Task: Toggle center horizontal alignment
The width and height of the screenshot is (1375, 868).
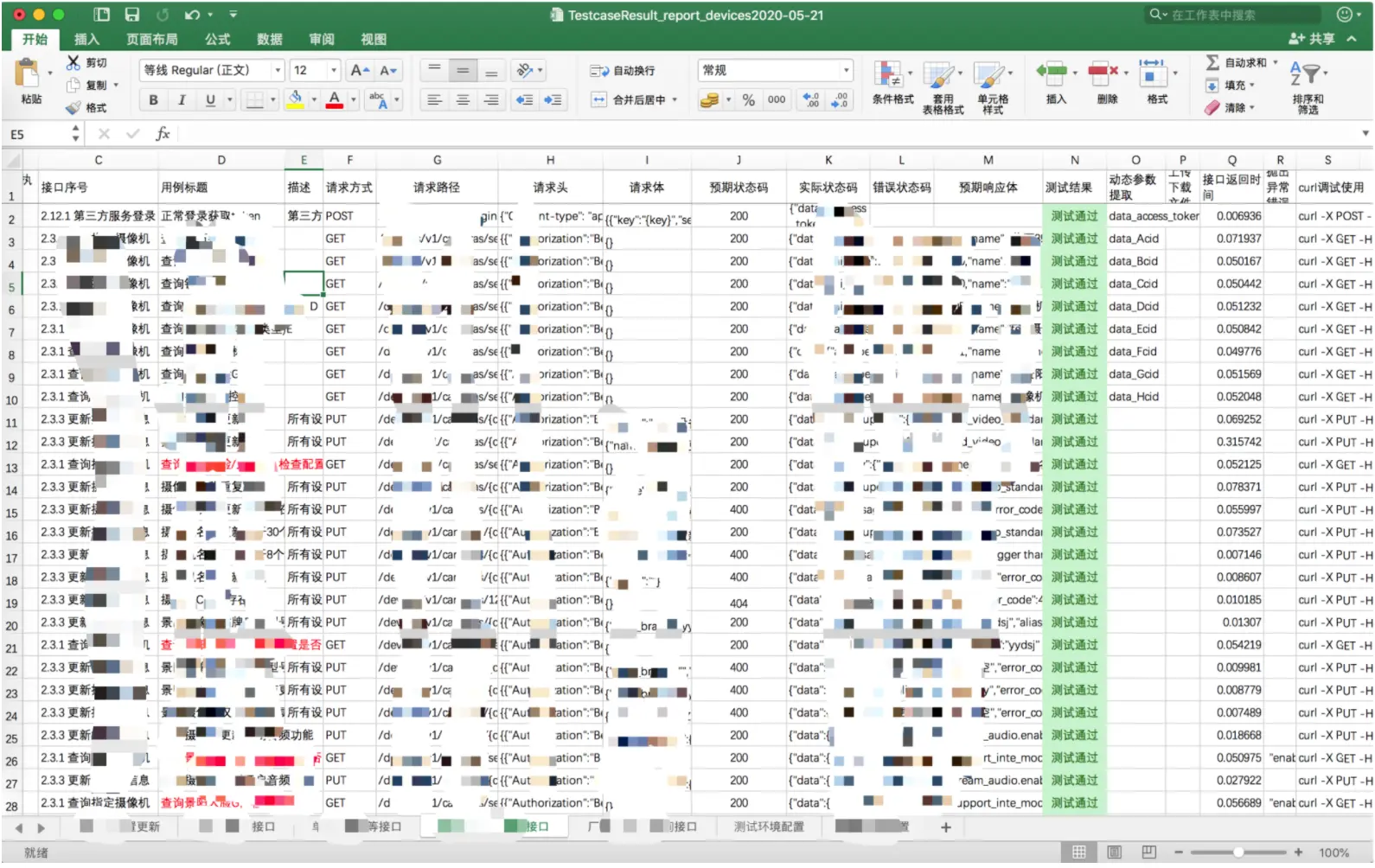Action: tap(463, 100)
